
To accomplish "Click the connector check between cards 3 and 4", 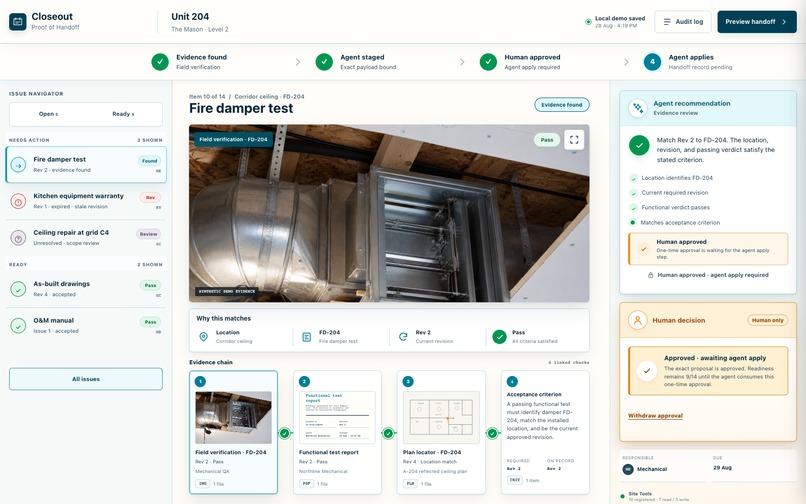I will pyautogui.click(x=492, y=434).
